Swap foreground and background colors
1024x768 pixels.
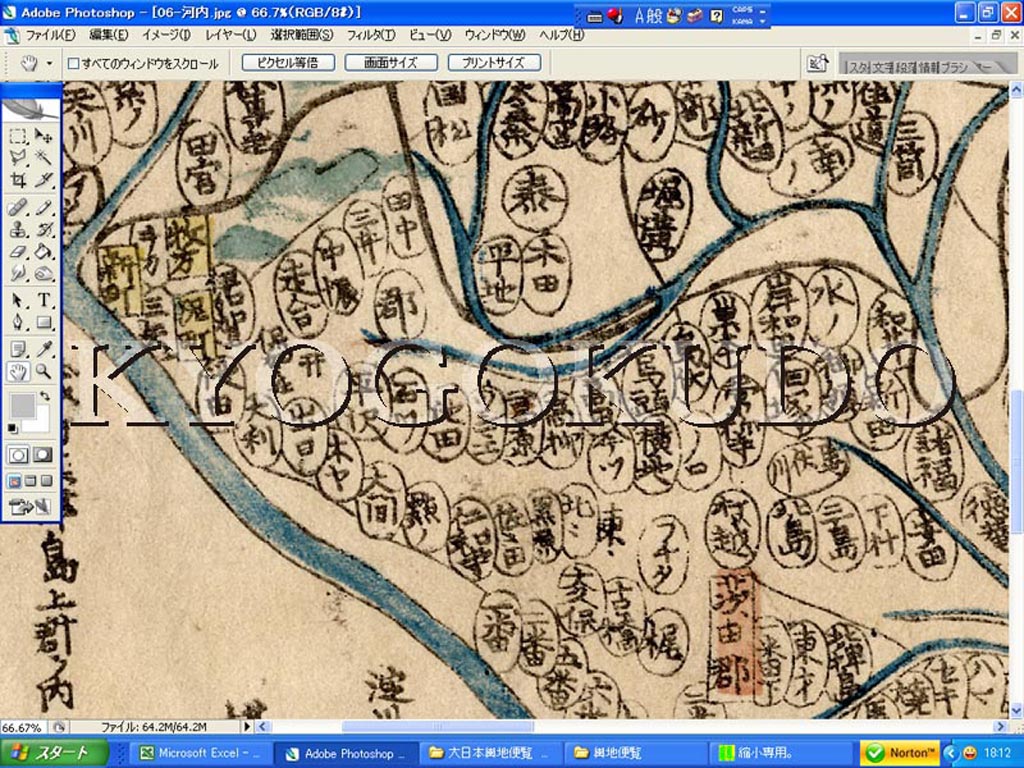44,396
